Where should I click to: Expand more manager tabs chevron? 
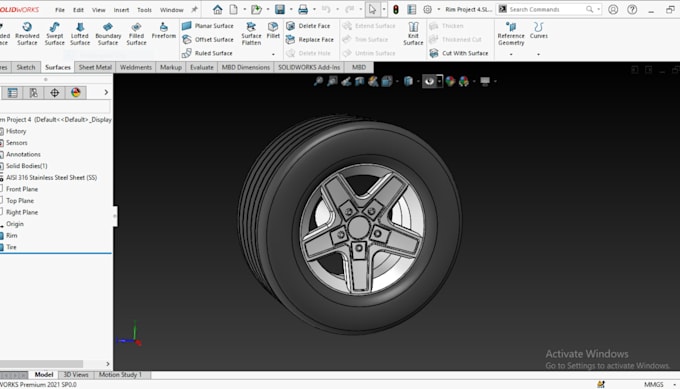(x=106, y=92)
